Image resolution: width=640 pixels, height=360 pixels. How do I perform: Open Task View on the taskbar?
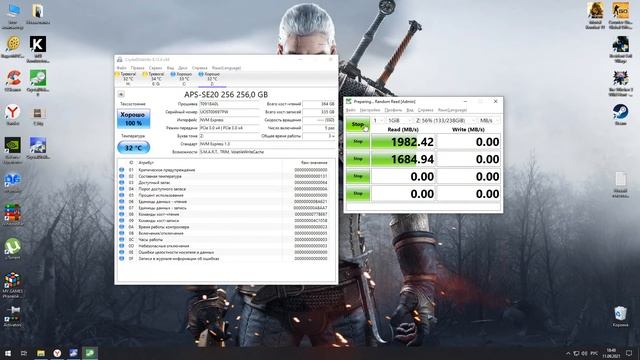[x=24, y=353]
